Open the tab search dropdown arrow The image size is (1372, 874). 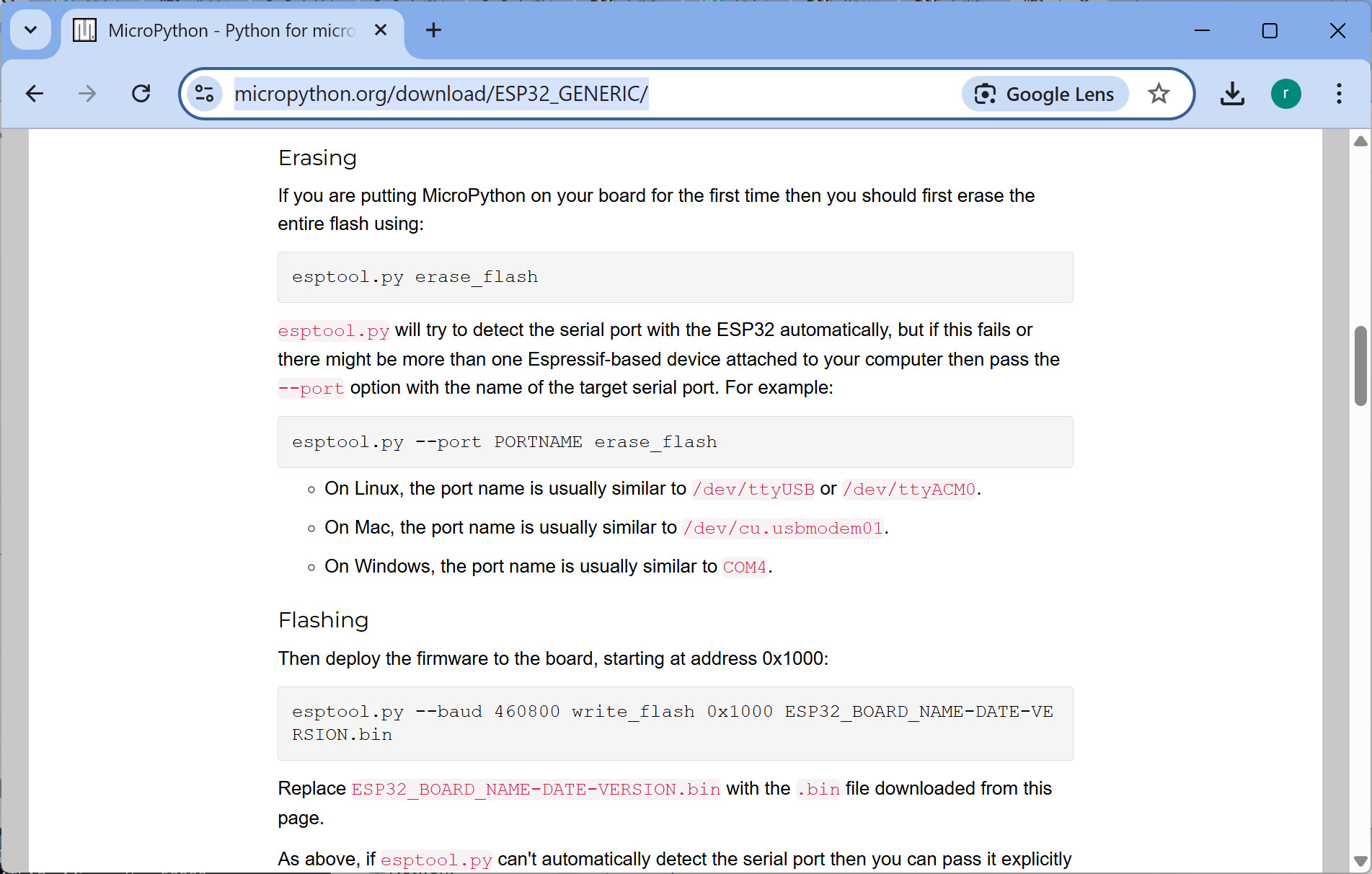click(x=30, y=30)
